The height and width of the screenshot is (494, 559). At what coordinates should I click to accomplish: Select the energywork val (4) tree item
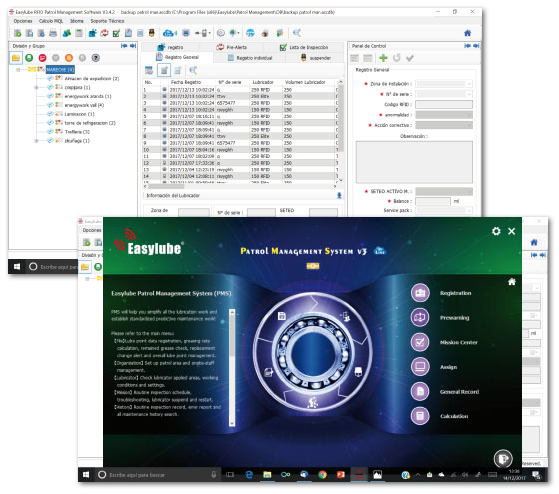pos(84,105)
